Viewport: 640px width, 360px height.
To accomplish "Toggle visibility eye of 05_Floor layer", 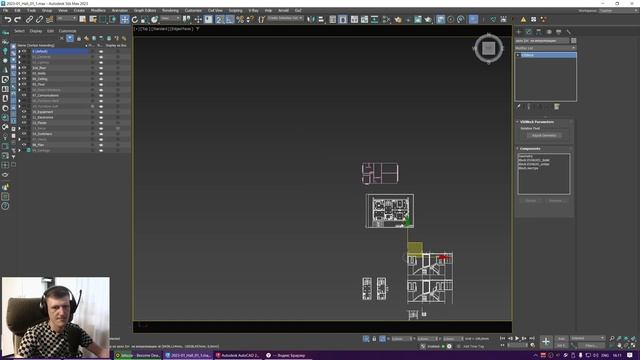I will coord(24,84).
